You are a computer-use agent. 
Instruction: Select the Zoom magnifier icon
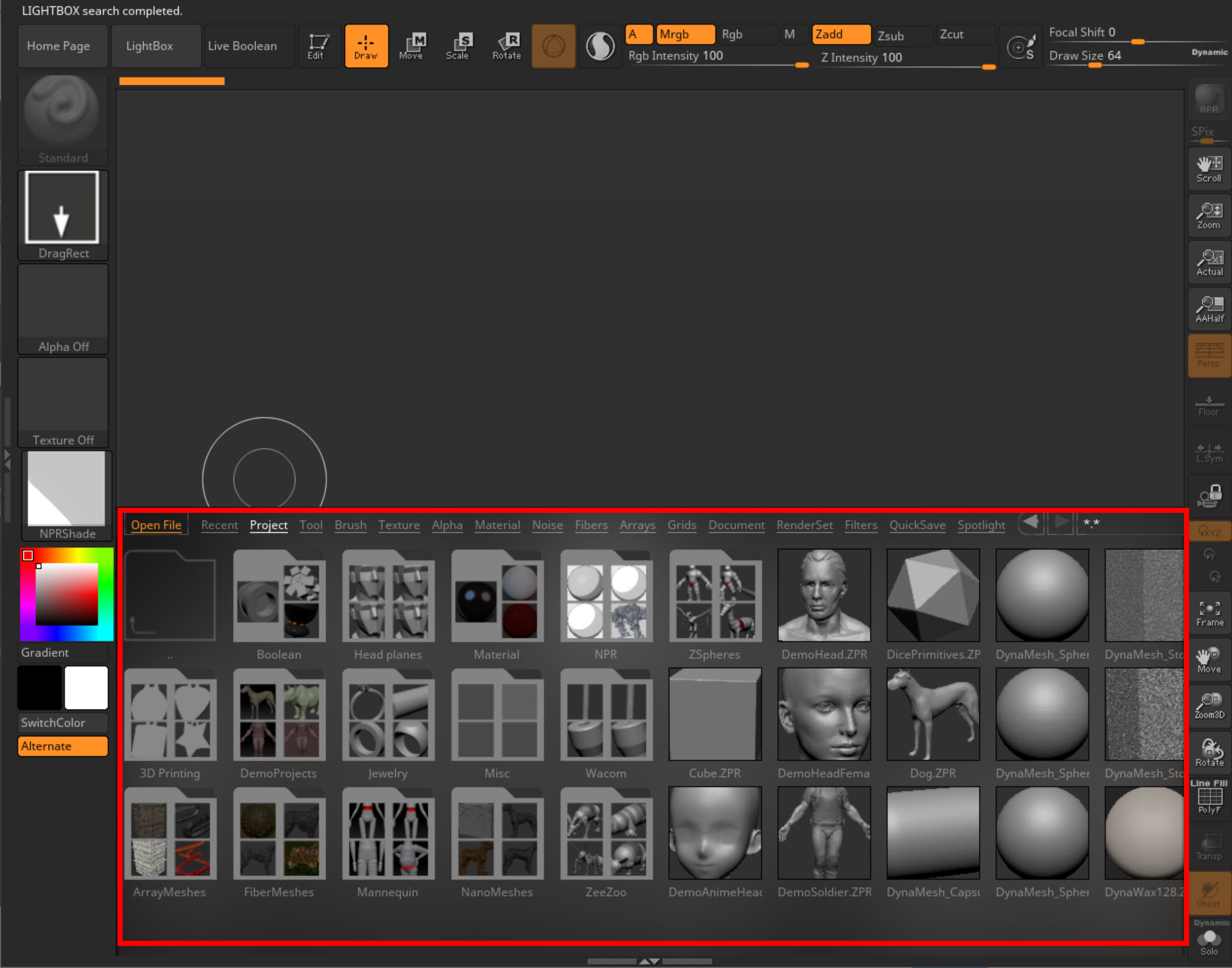click(x=1209, y=216)
